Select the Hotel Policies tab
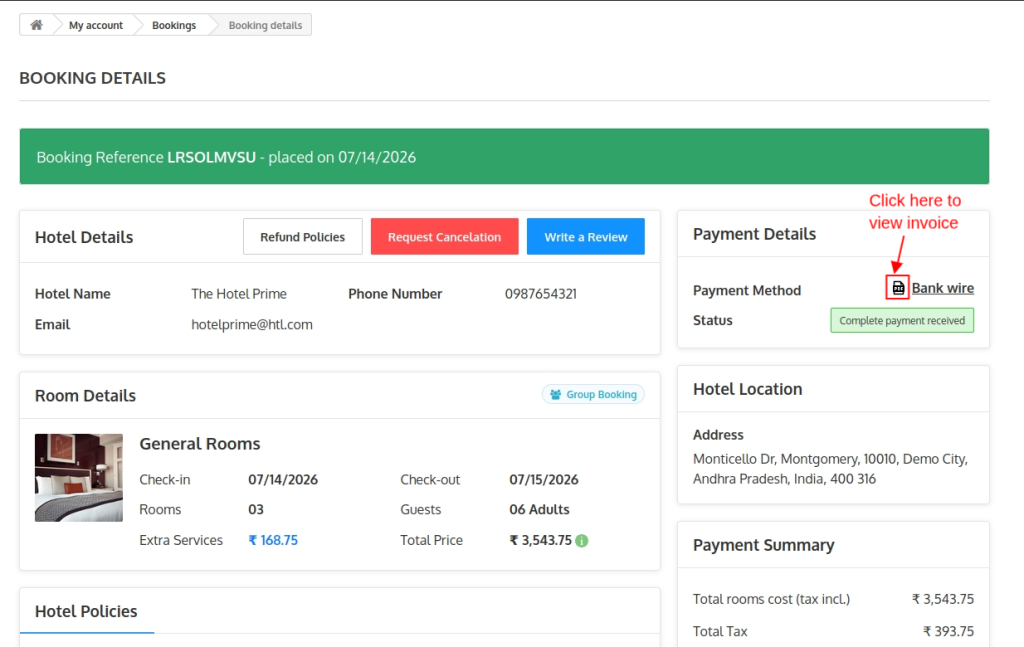 pyautogui.click(x=86, y=611)
